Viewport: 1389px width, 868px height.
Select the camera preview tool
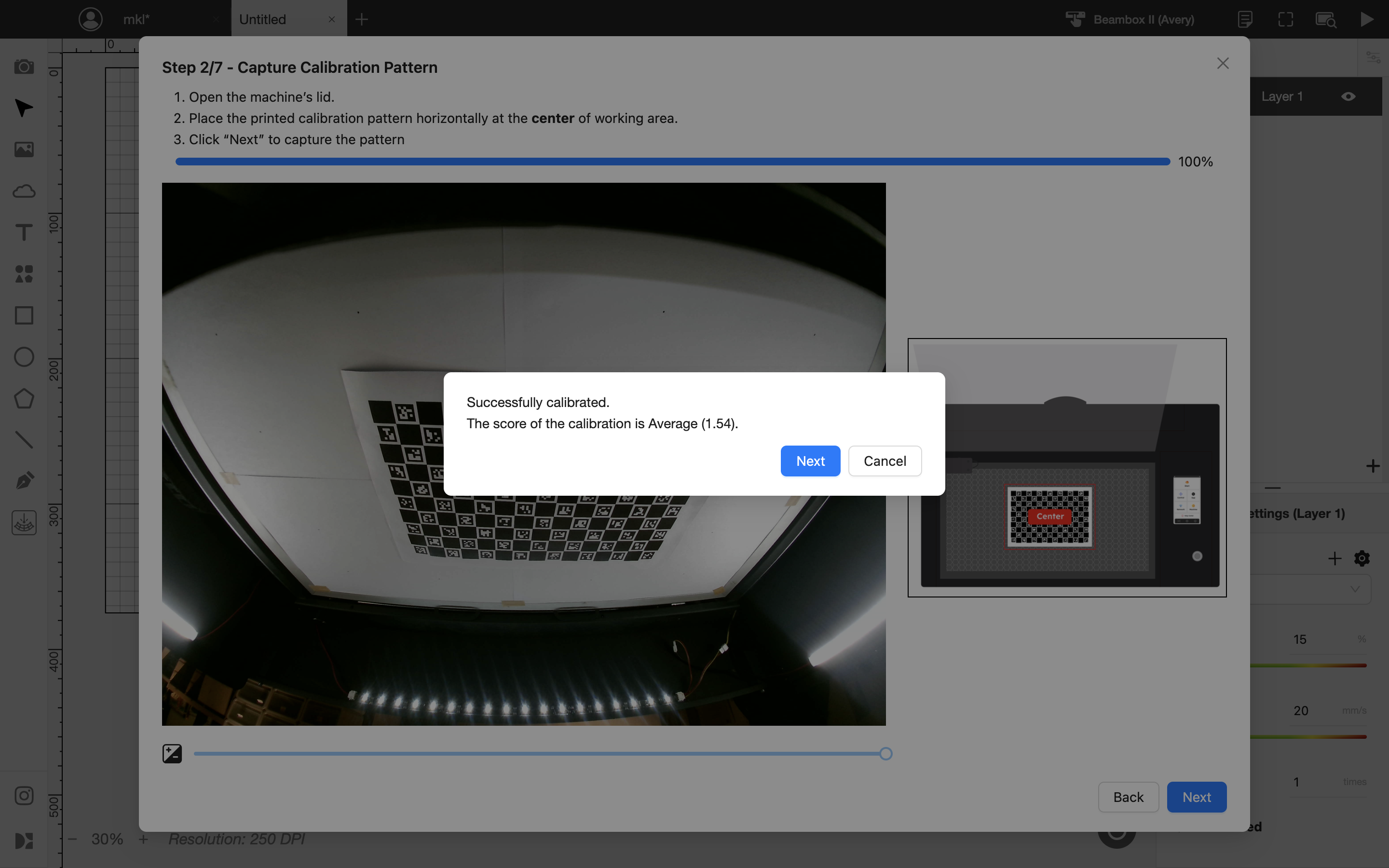(24, 67)
